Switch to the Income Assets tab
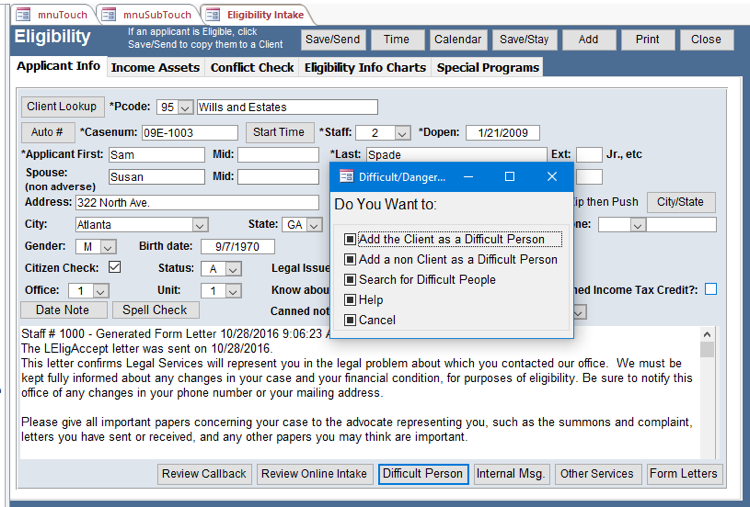 click(x=155, y=68)
